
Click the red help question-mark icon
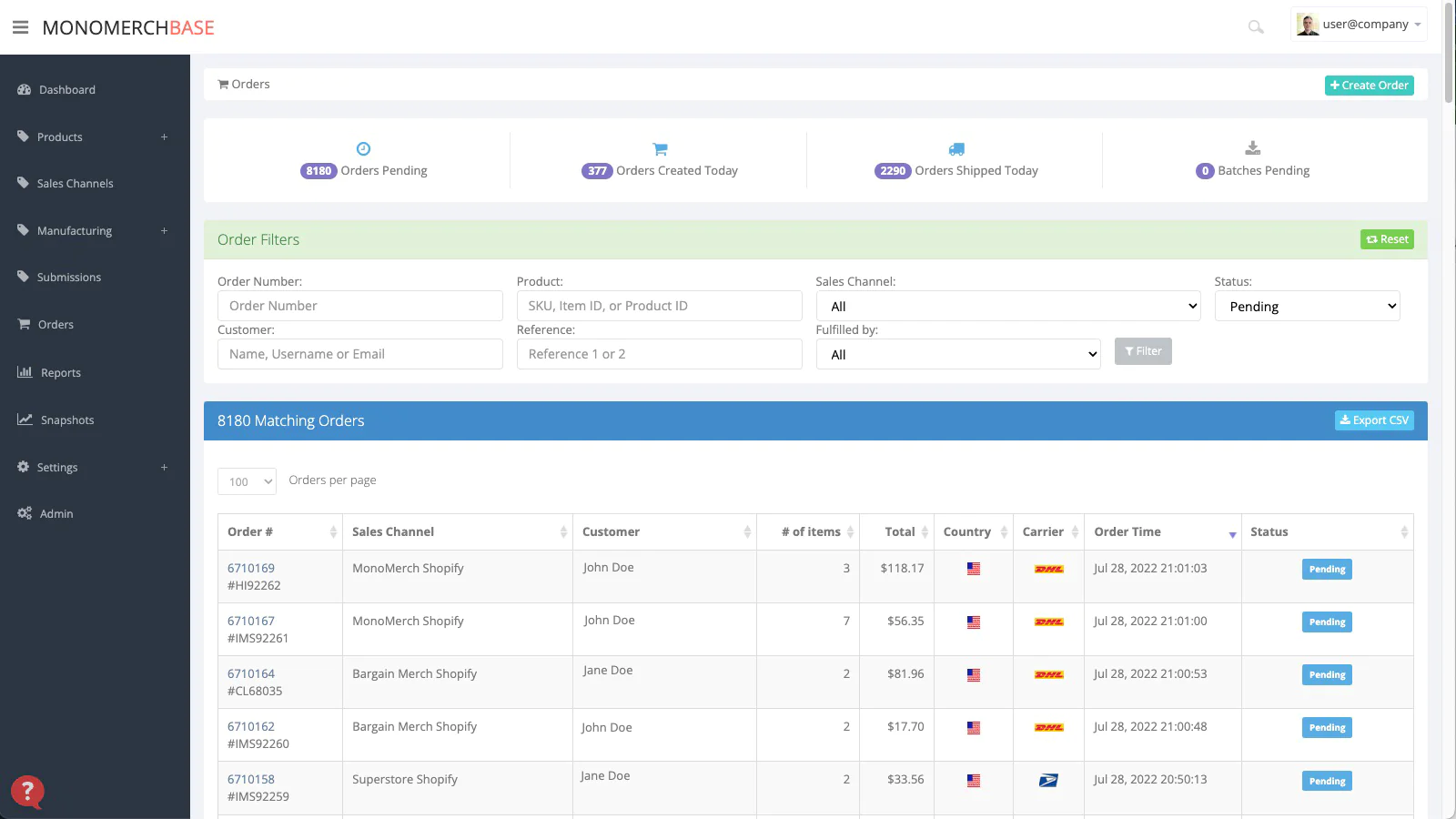27,792
